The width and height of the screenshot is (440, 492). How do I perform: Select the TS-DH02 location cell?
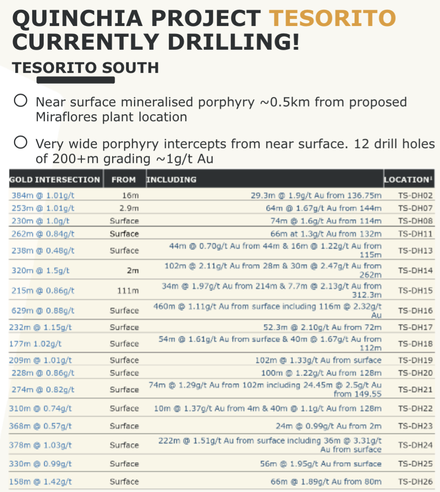[415, 195]
